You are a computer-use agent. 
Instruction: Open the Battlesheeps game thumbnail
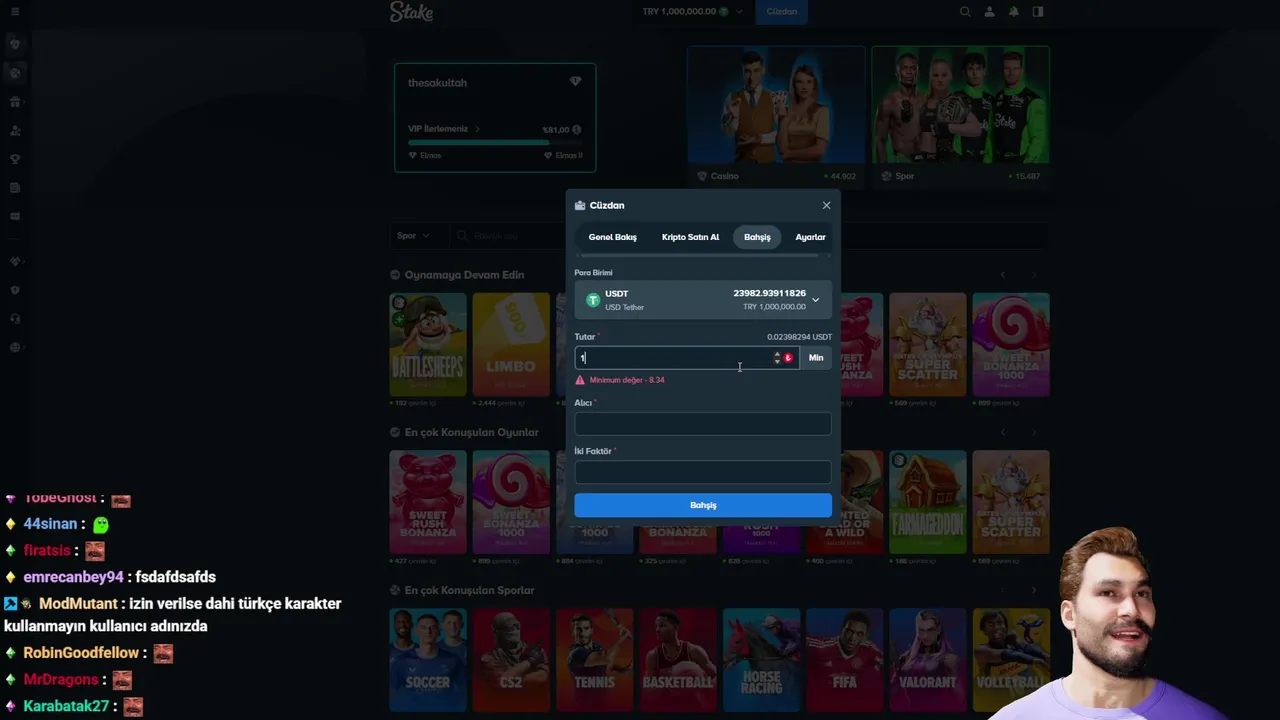click(428, 344)
